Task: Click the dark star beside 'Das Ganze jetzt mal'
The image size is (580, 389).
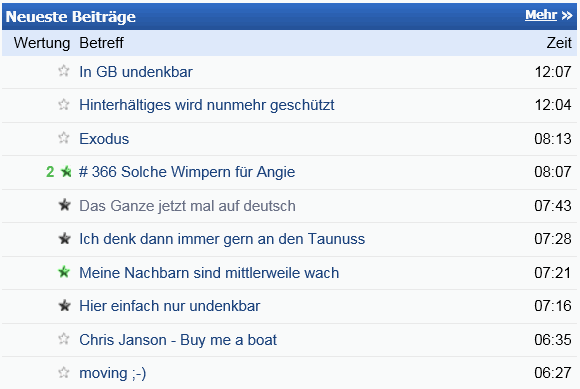Action: 64,205
